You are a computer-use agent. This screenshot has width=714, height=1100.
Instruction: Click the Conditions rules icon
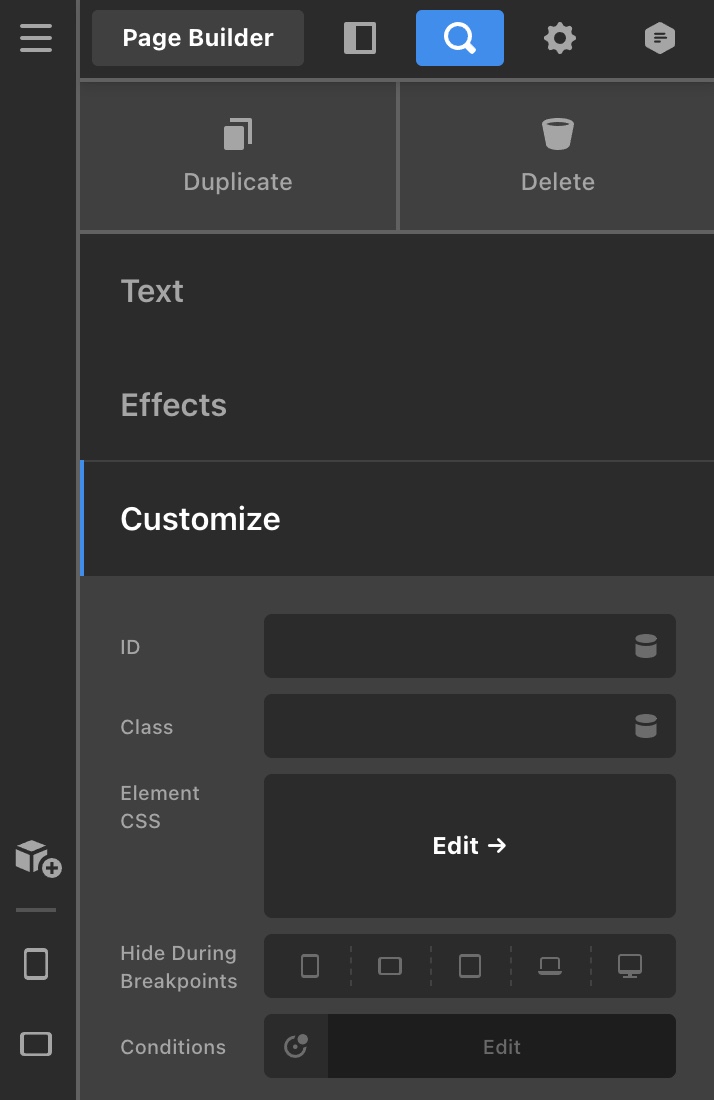pos(296,1046)
